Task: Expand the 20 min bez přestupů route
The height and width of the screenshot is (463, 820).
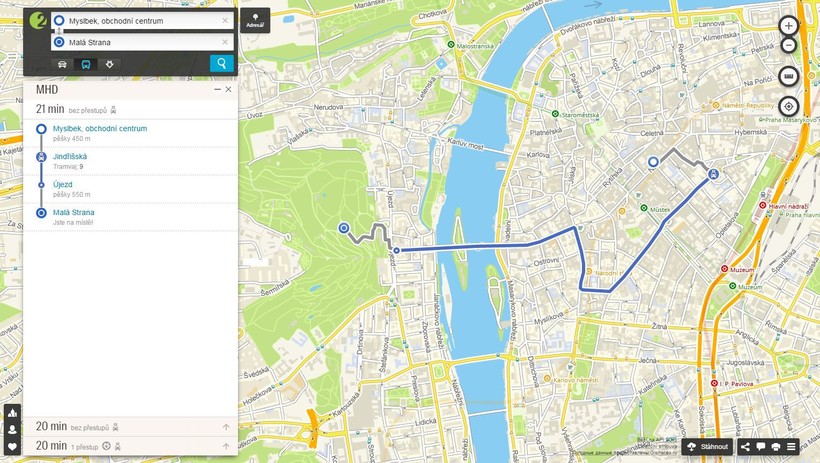Action: pos(131,427)
